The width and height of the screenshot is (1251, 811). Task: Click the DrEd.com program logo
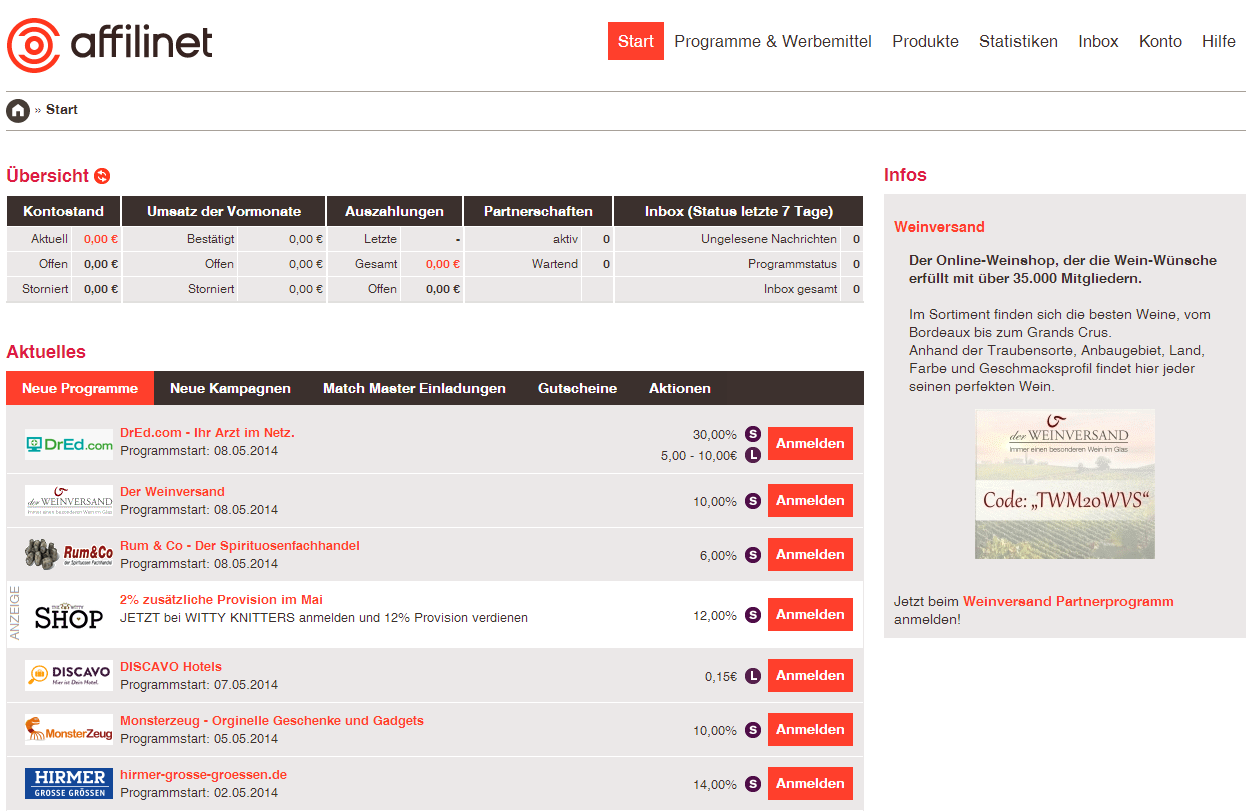(x=69, y=445)
